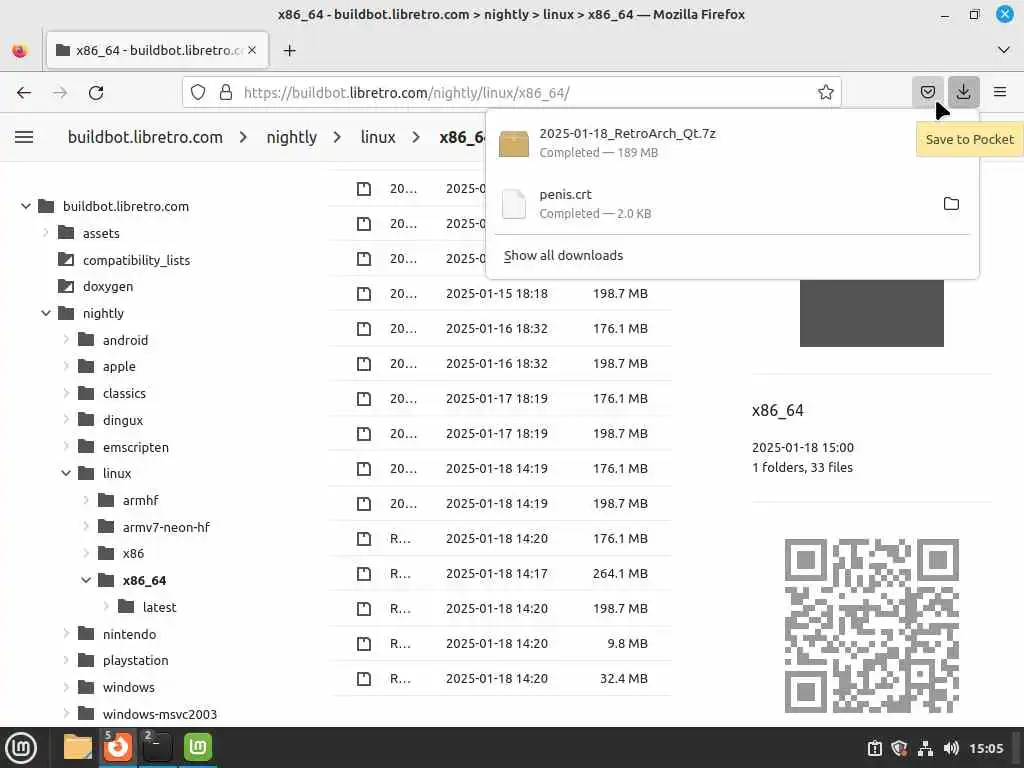Go to the nightly breadcrumb
Viewport: 1024px width, 768px height.
coord(291,137)
